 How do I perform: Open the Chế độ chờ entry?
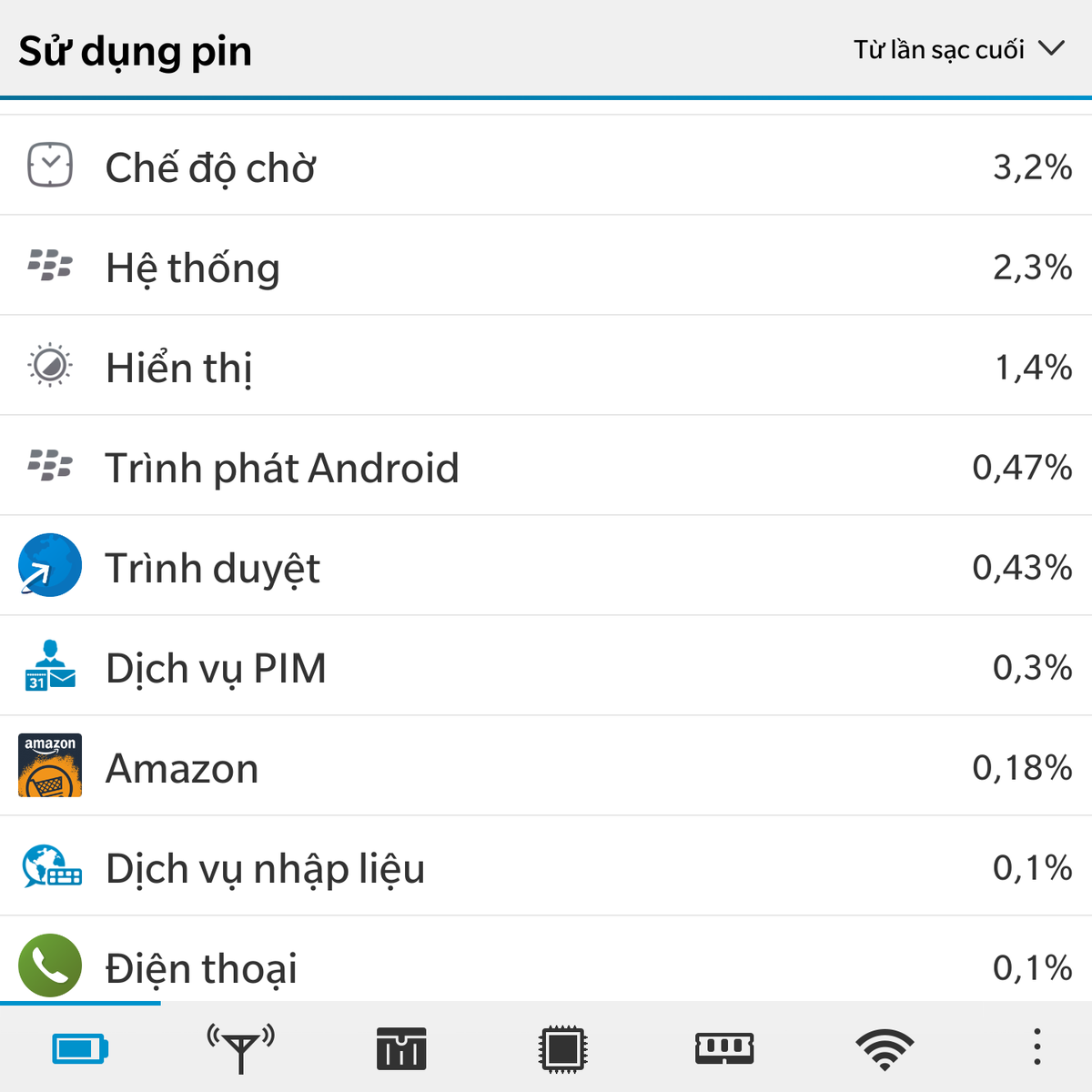coord(546,166)
